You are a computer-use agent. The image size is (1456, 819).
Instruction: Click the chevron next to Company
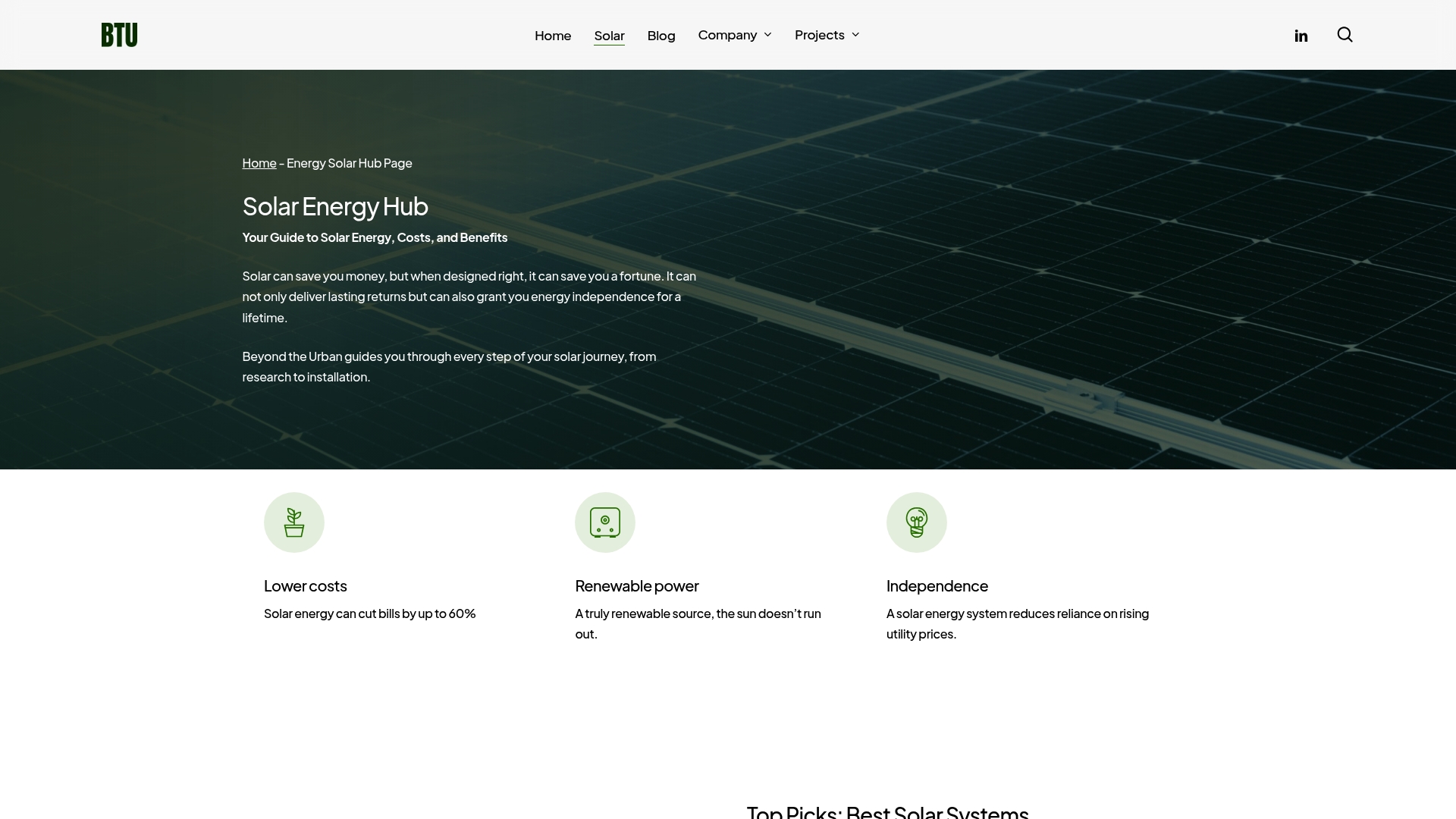coord(767,35)
